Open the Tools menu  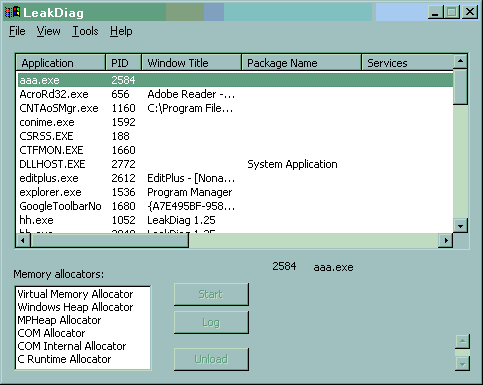85,31
